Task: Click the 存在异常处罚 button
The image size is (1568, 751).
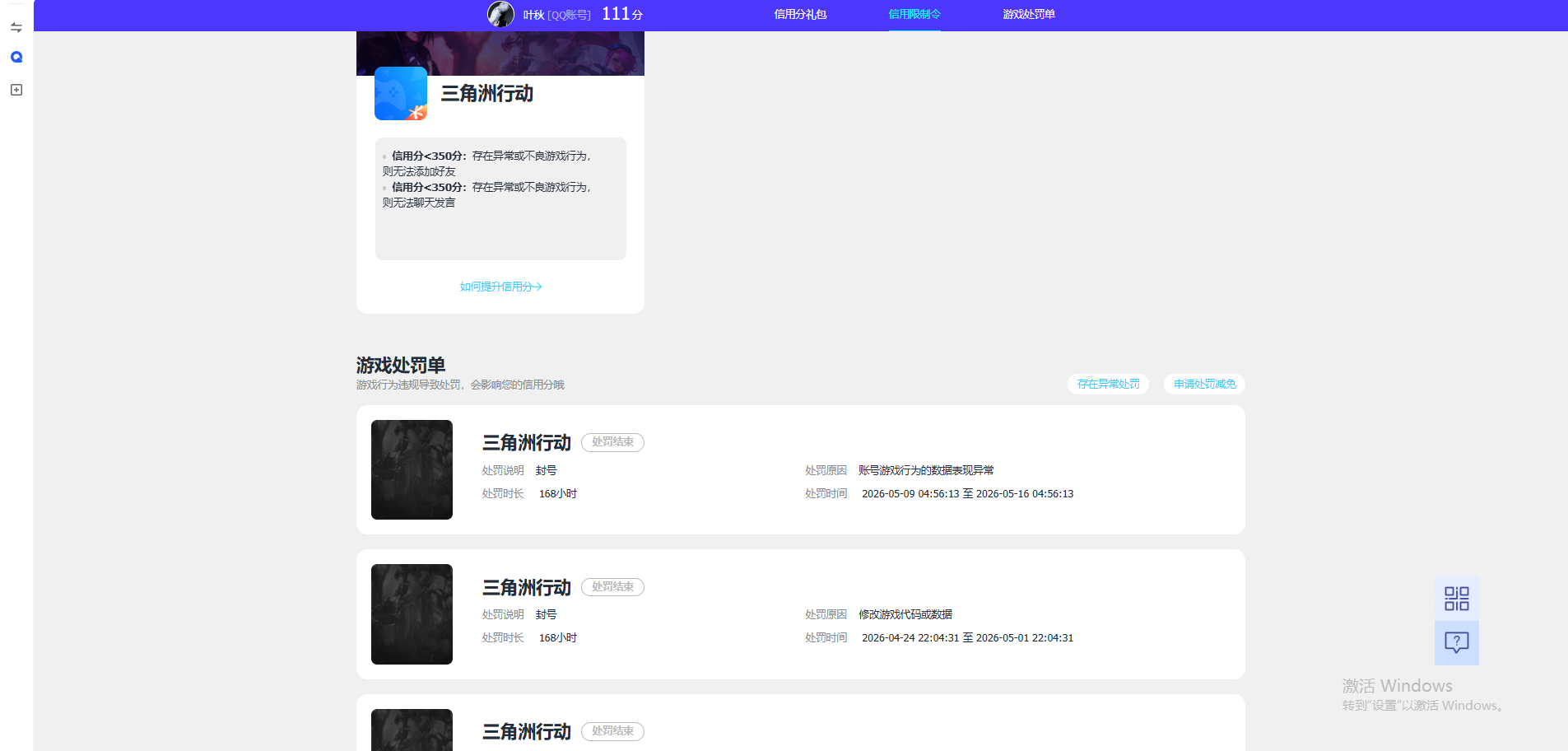Action: [x=1108, y=384]
